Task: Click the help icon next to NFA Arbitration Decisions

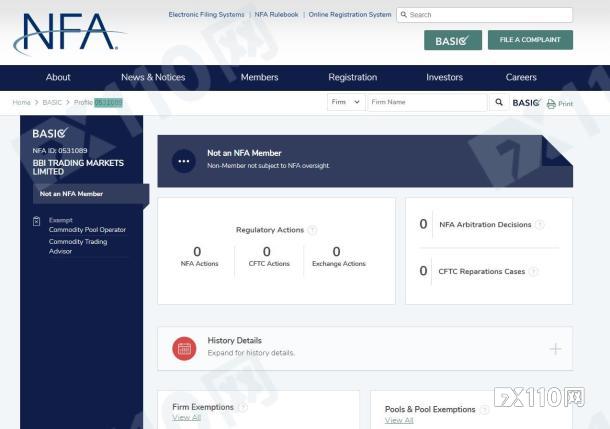Action: click(x=540, y=224)
